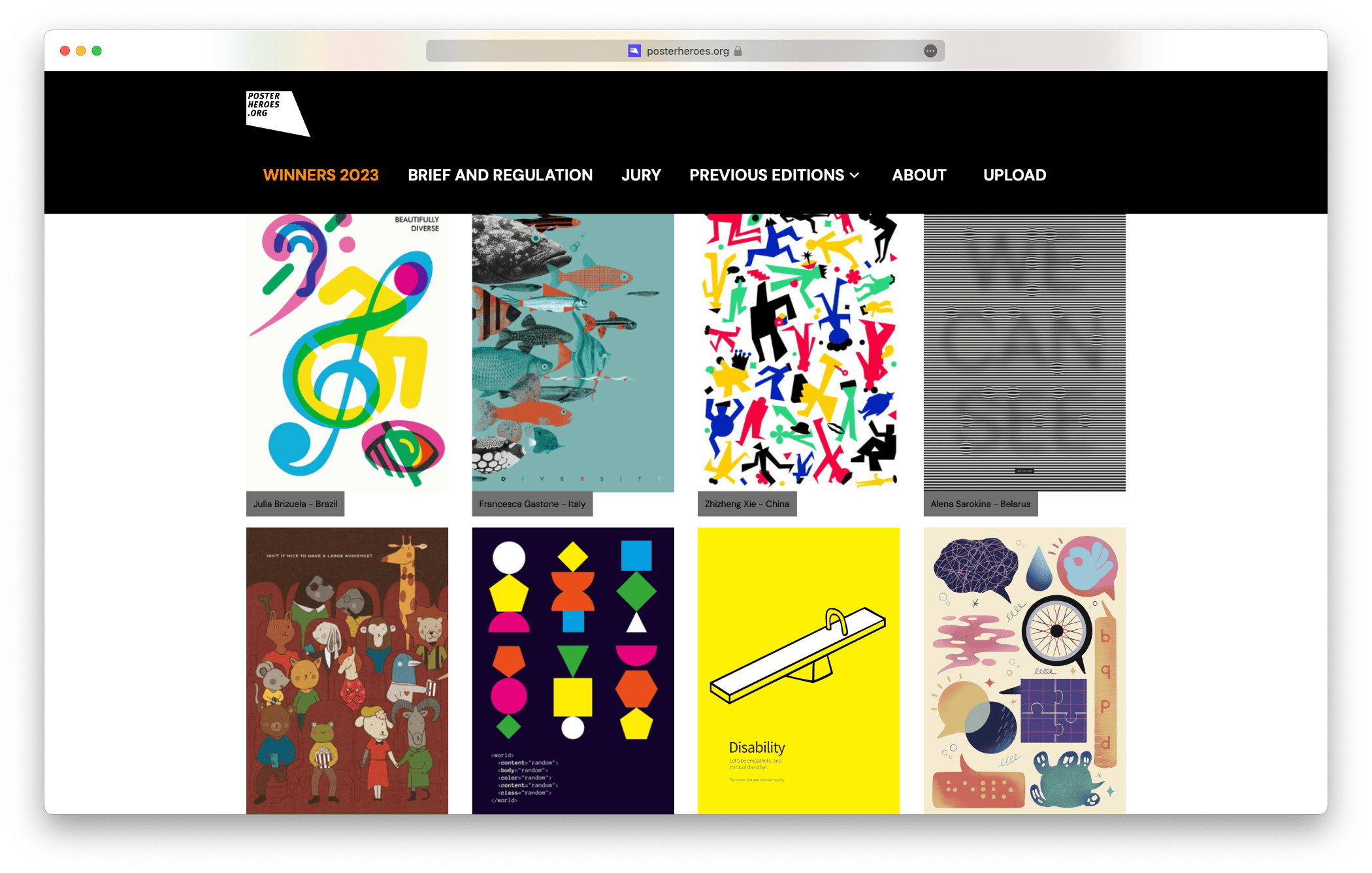Expand the Previous Editions chevron
This screenshot has height=873, width=1372.
pos(855,175)
